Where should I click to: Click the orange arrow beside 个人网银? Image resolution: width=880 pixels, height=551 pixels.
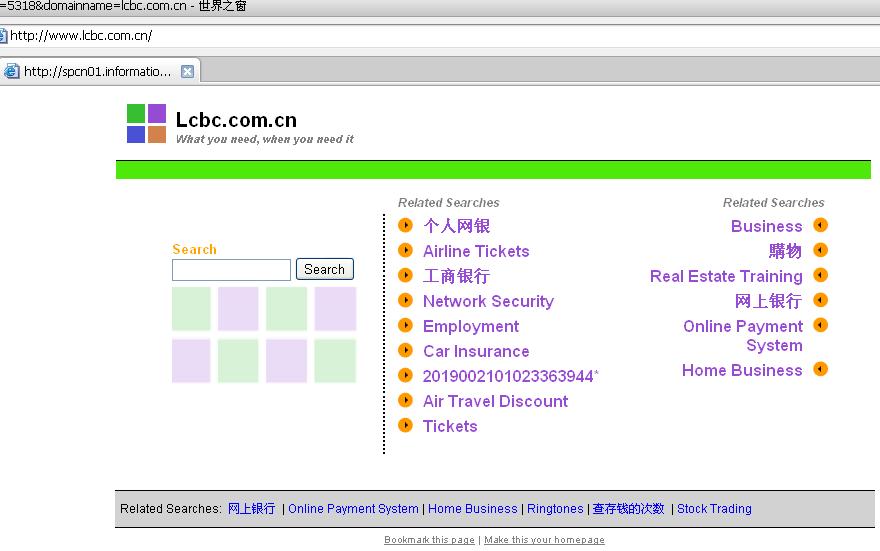(x=405, y=225)
